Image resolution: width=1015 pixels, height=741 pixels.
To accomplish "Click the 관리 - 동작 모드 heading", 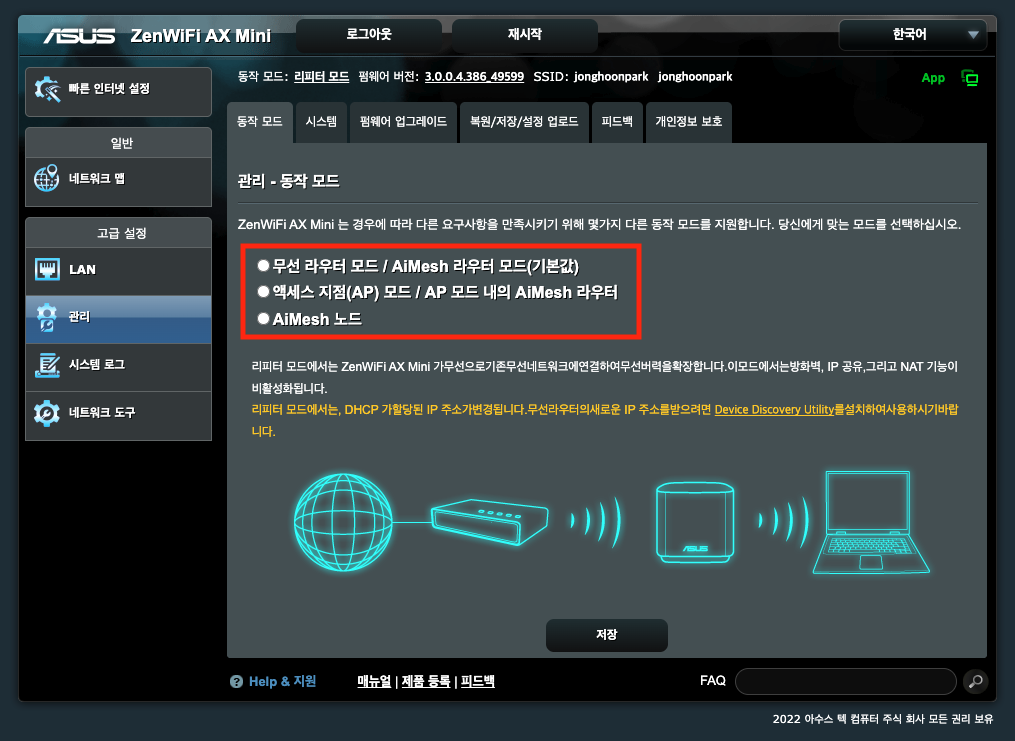I will point(289,181).
